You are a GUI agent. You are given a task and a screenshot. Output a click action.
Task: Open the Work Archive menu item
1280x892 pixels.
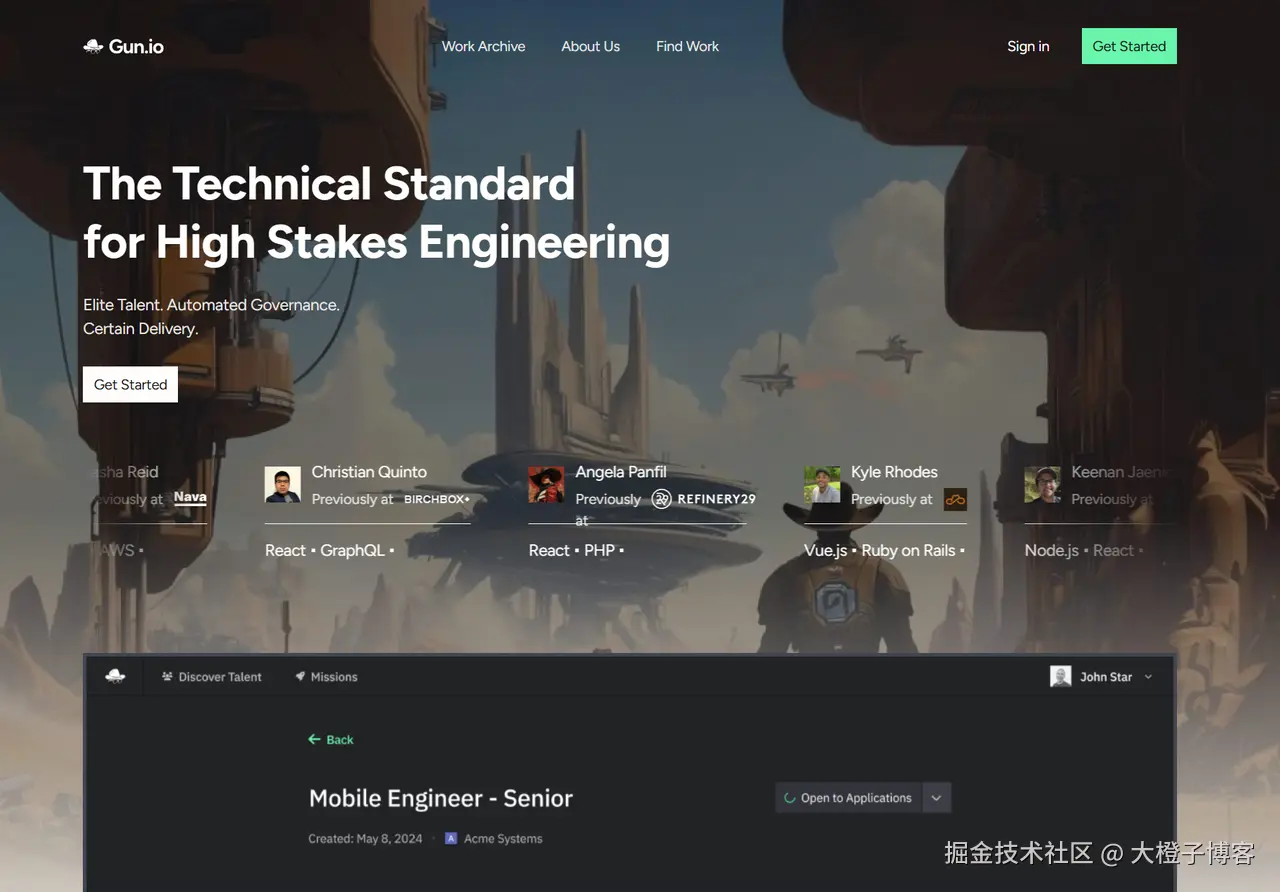click(x=483, y=46)
